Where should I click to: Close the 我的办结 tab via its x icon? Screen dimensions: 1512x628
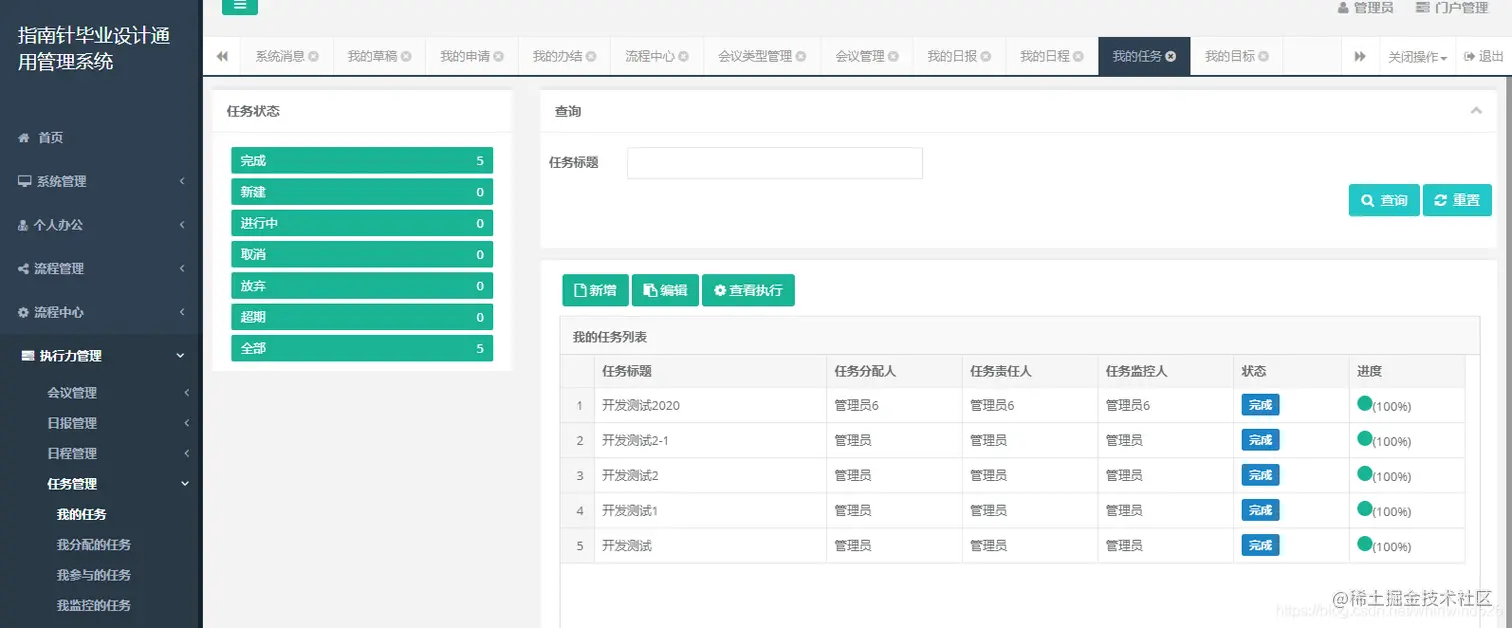click(592, 57)
